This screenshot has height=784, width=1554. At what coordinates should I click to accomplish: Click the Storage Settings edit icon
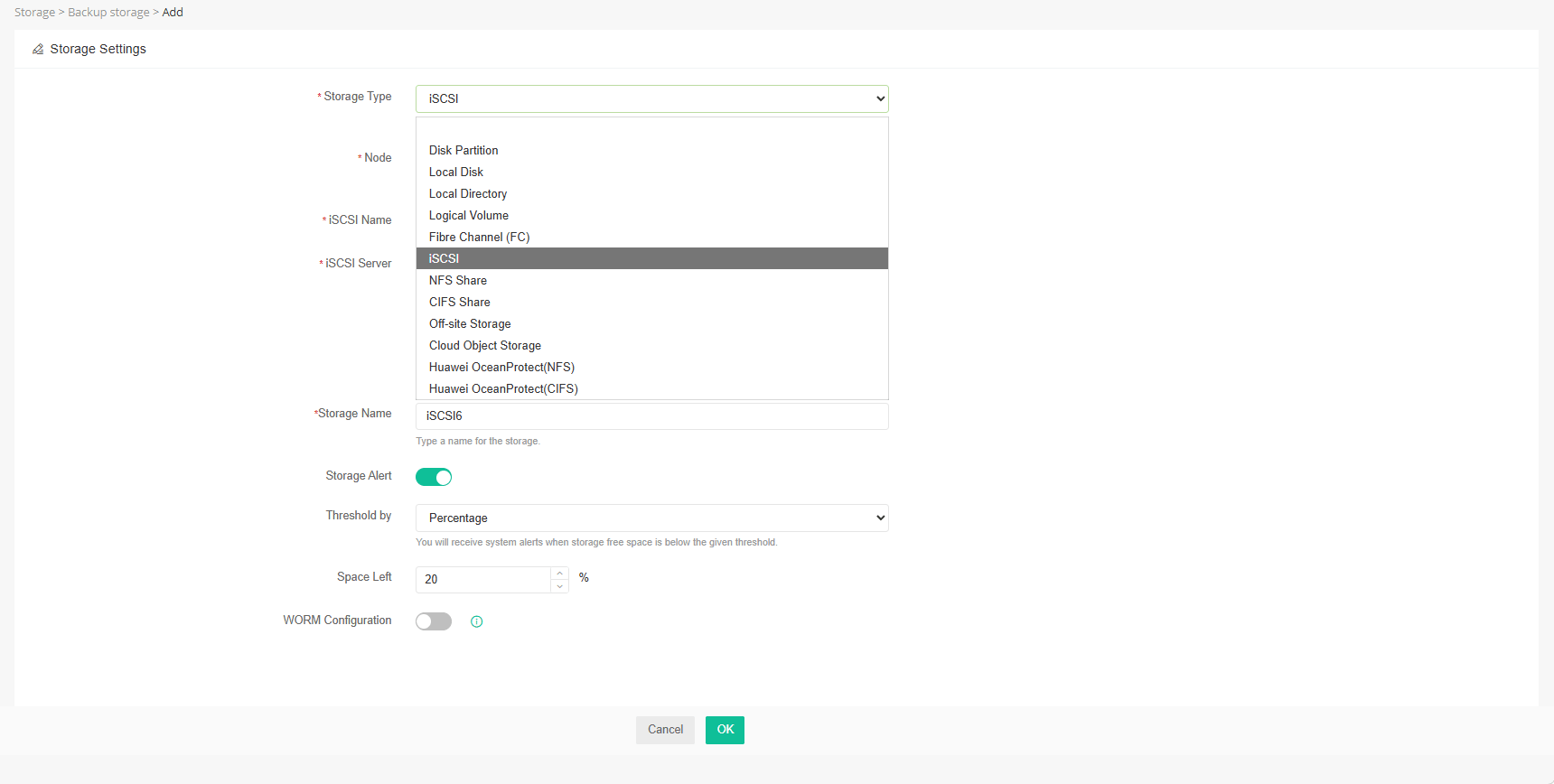pyautogui.click(x=38, y=49)
